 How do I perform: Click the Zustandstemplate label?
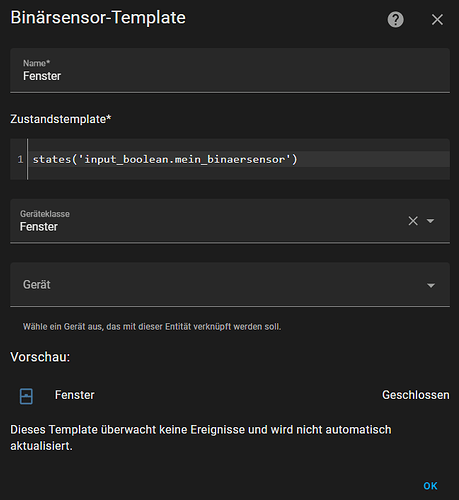coord(61,119)
